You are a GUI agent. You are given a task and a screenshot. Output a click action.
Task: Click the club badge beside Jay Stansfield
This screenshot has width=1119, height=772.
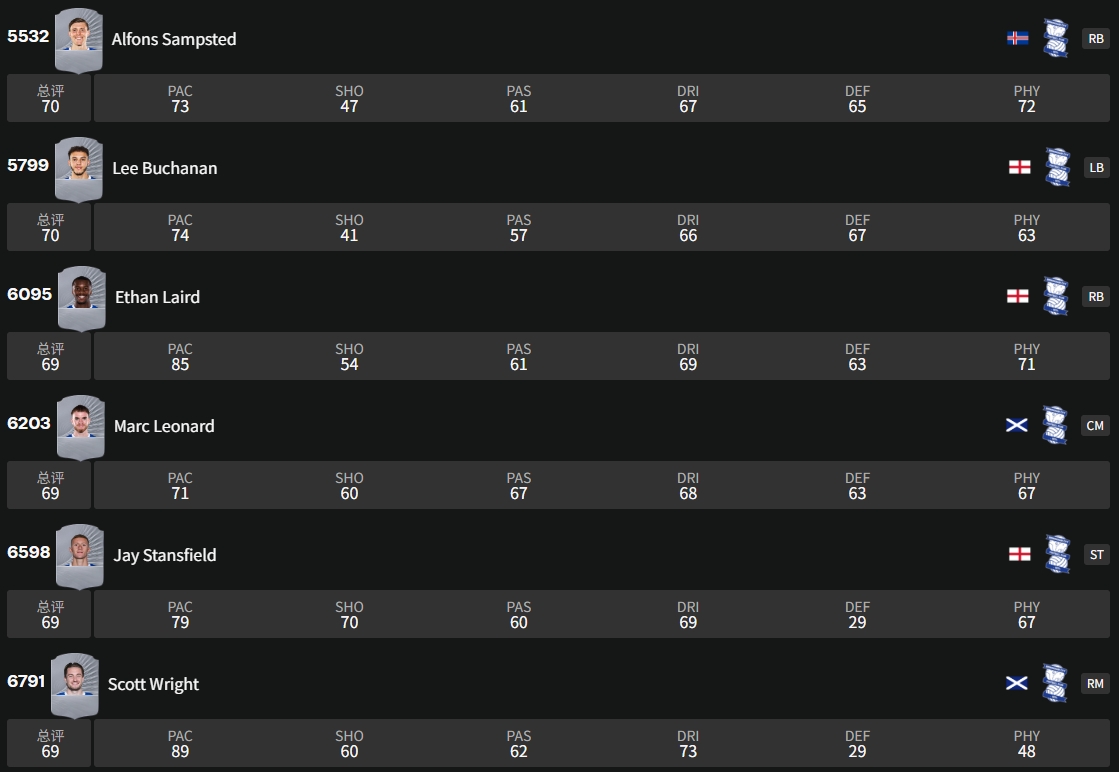(x=1057, y=554)
